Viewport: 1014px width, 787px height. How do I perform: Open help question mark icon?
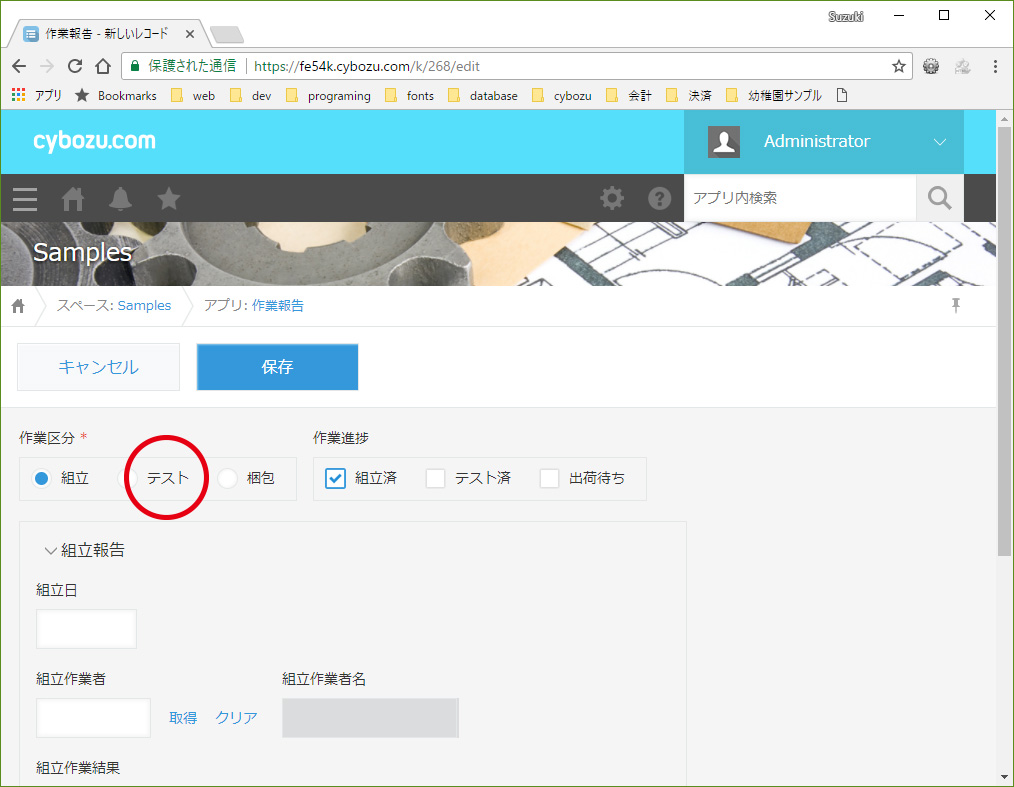tap(660, 198)
